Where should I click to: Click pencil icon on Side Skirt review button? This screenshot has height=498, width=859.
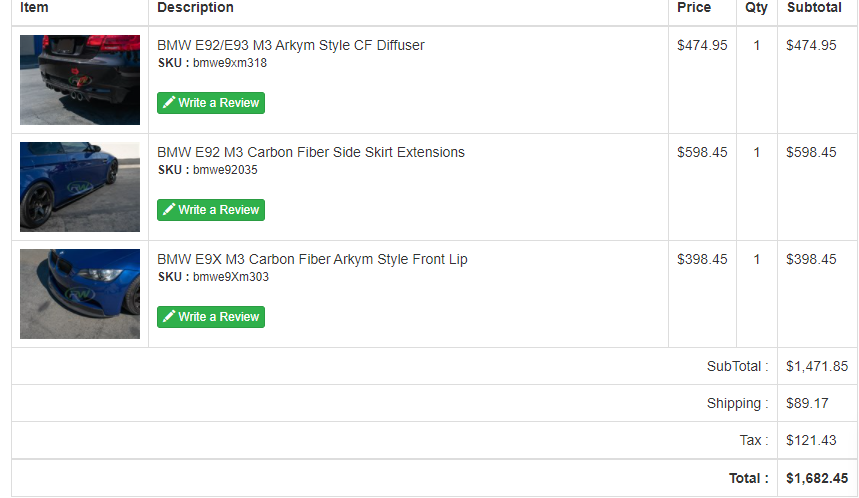(x=169, y=209)
